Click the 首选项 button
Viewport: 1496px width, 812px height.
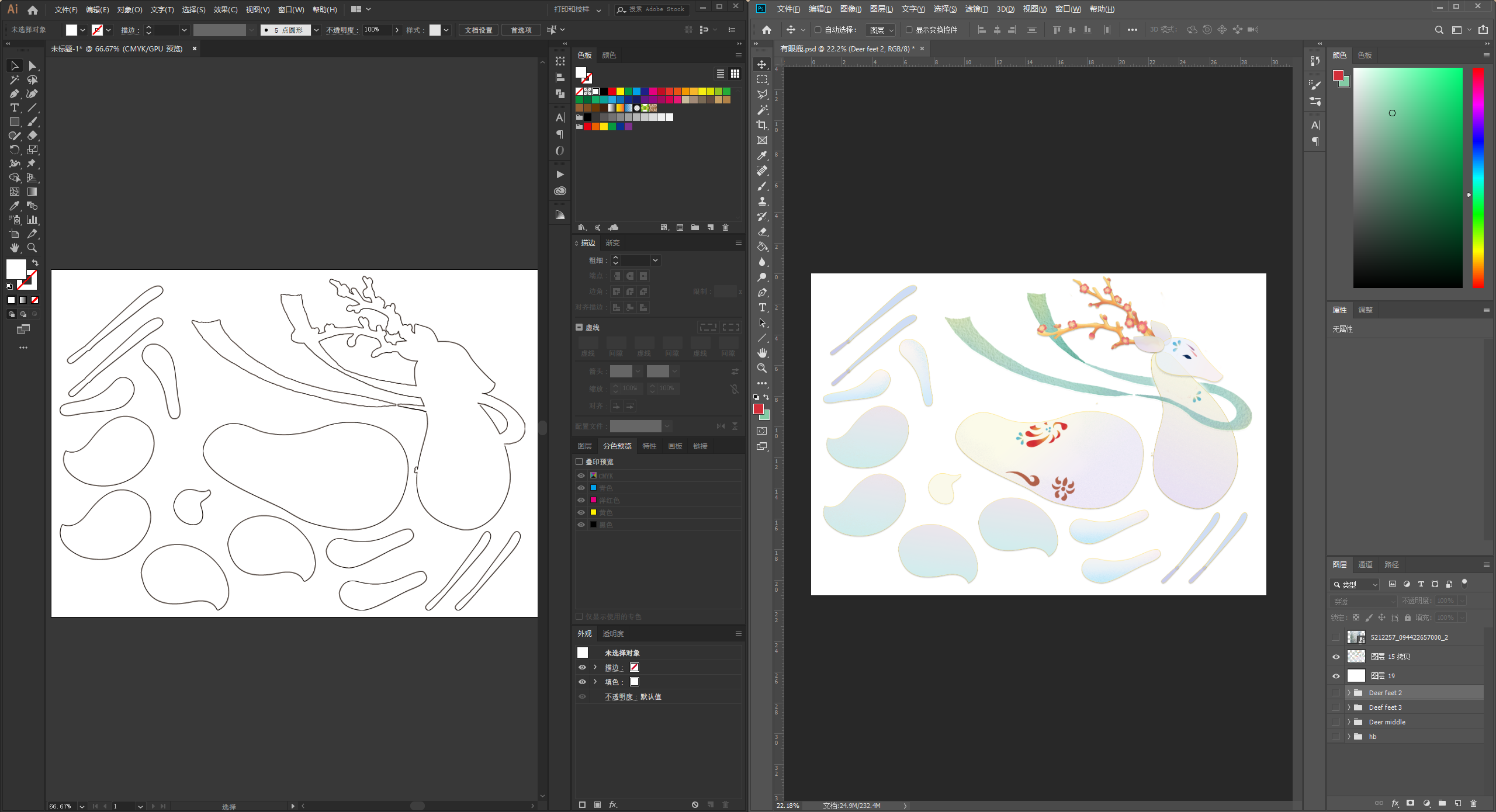[521, 30]
